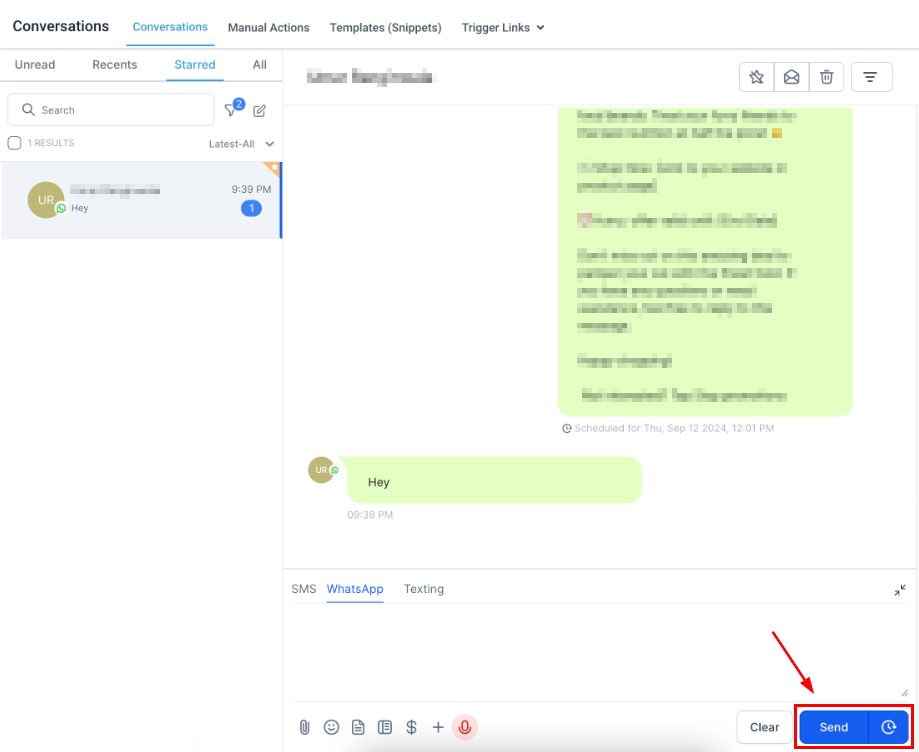Open the conversation filter funnel icon

231,110
